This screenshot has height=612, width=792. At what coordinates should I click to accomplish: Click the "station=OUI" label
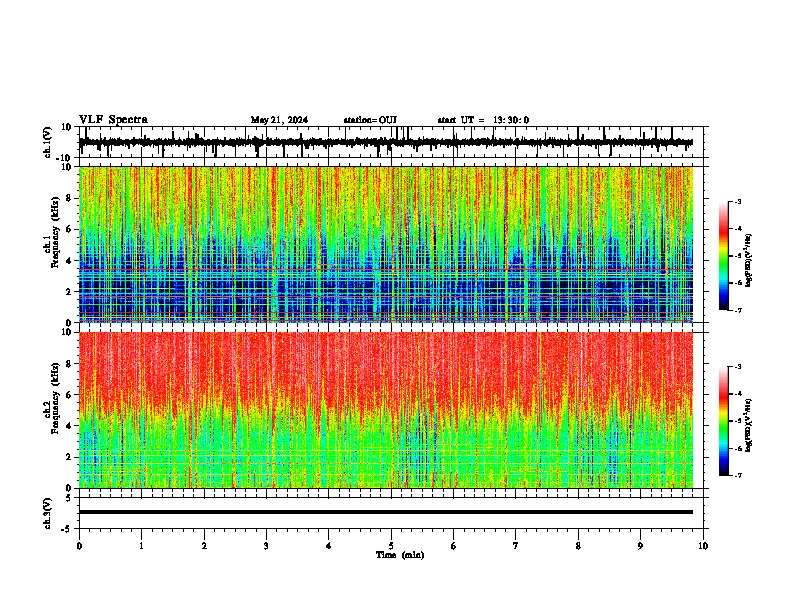tap(370, 120)
